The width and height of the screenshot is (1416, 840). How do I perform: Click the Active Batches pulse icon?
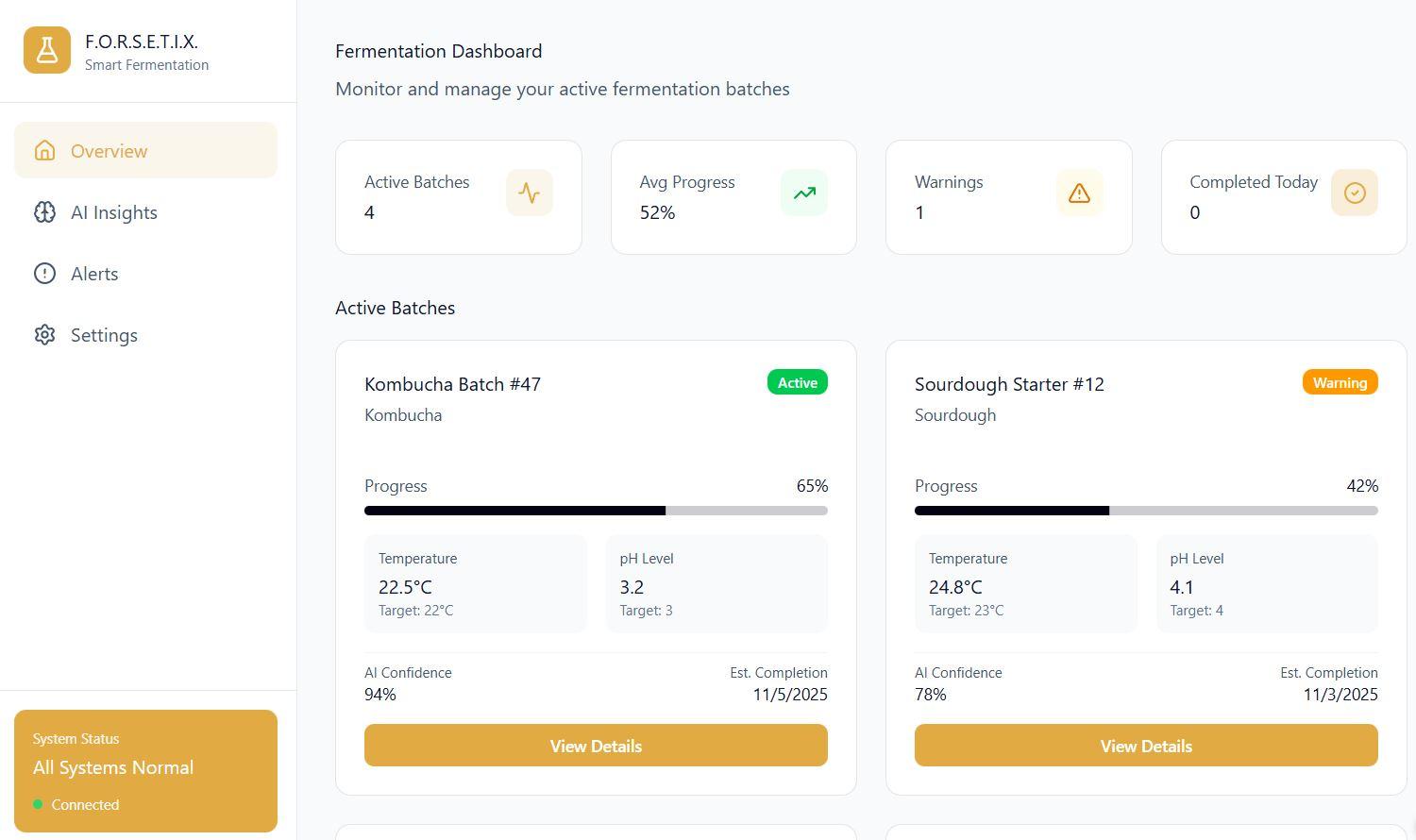[x=529, y=193]
